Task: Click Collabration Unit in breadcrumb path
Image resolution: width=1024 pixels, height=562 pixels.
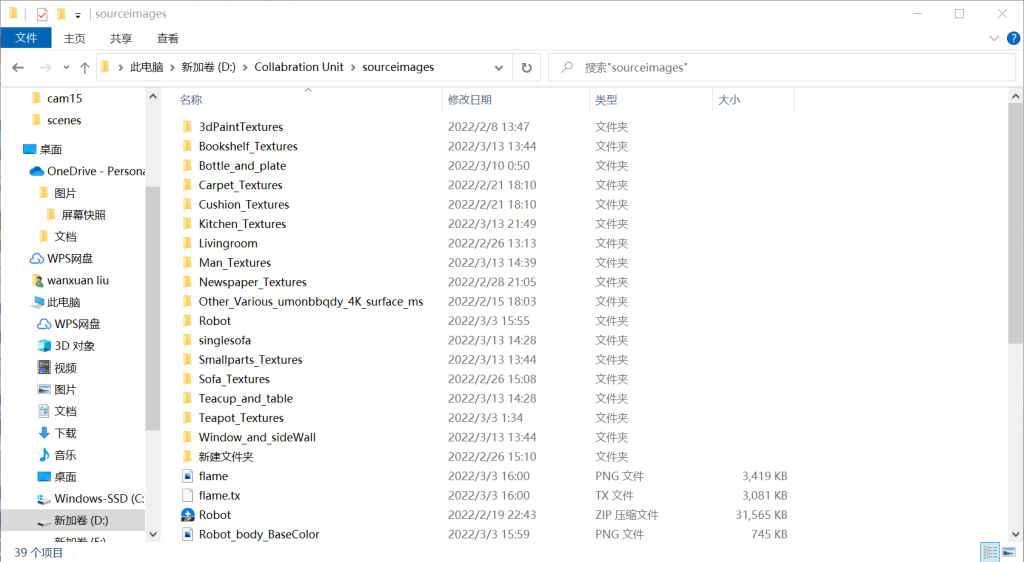Action: (x=298, y=67)
